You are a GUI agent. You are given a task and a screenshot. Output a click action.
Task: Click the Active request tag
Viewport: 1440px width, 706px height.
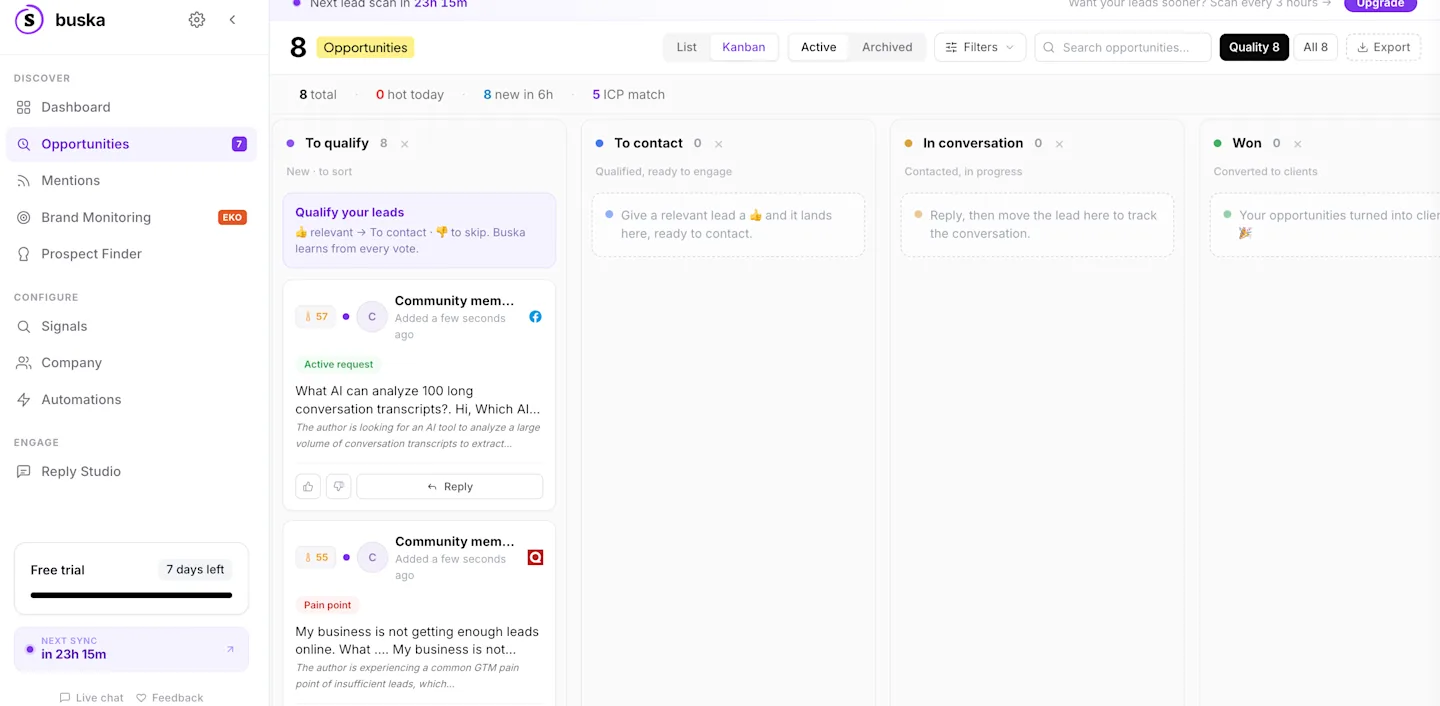(x=339, y=364)
